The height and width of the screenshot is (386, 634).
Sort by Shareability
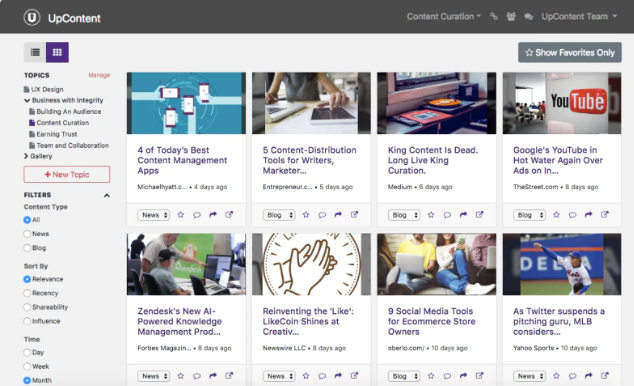coord(27,307)
